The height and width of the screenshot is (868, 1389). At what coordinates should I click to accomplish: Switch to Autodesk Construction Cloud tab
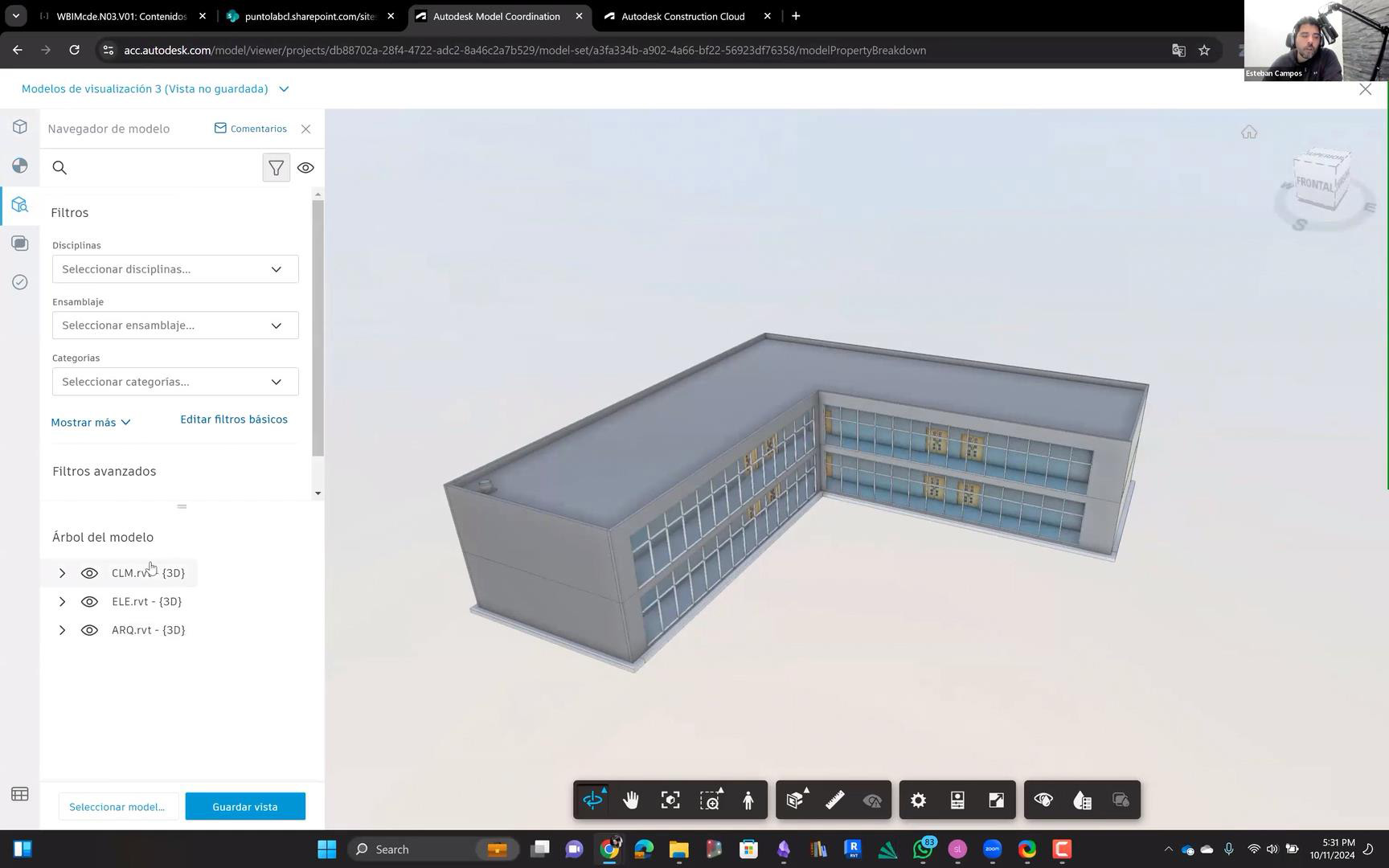[x=682, y=16]
